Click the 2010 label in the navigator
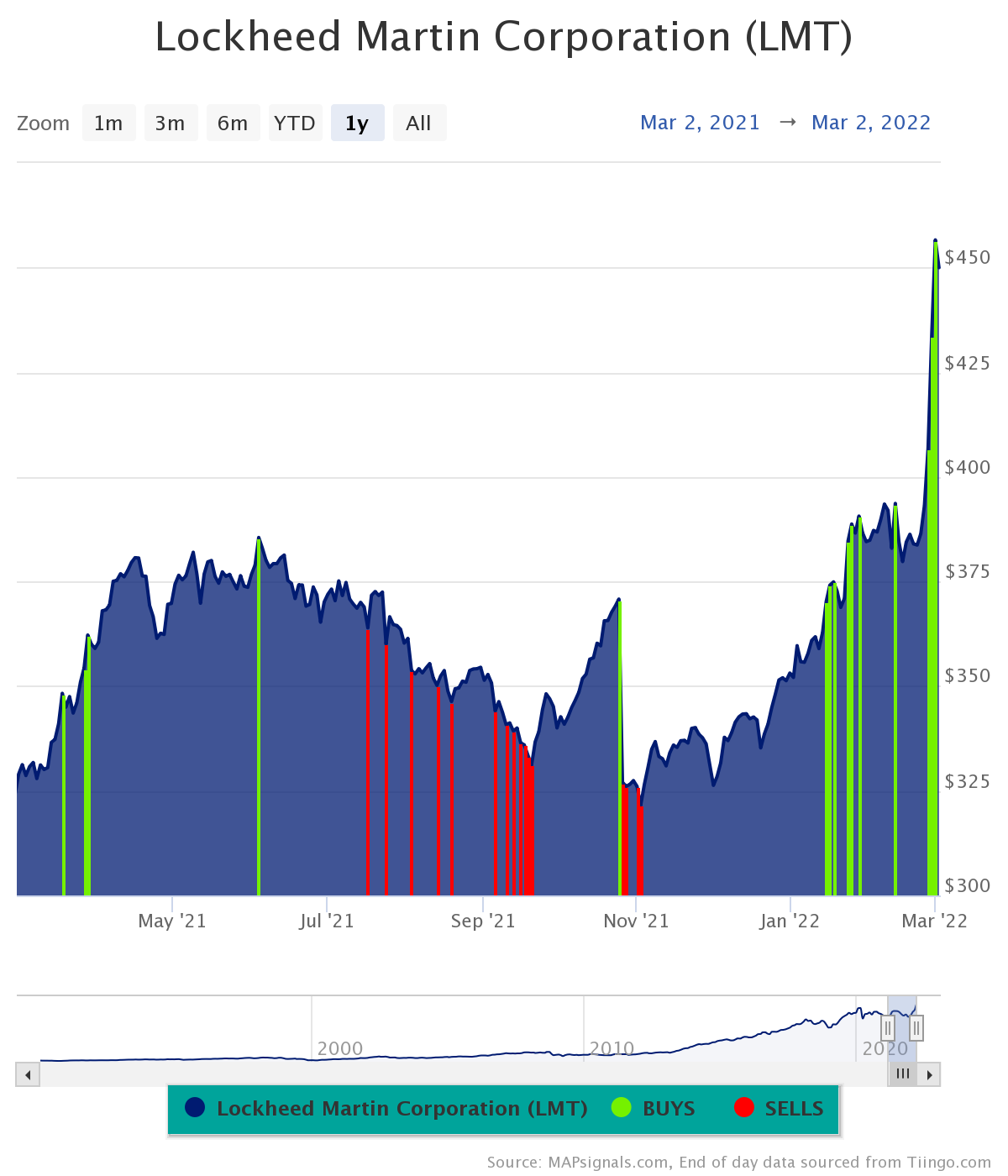This screenshot has height=1176, width=1008. (612, 1048)
